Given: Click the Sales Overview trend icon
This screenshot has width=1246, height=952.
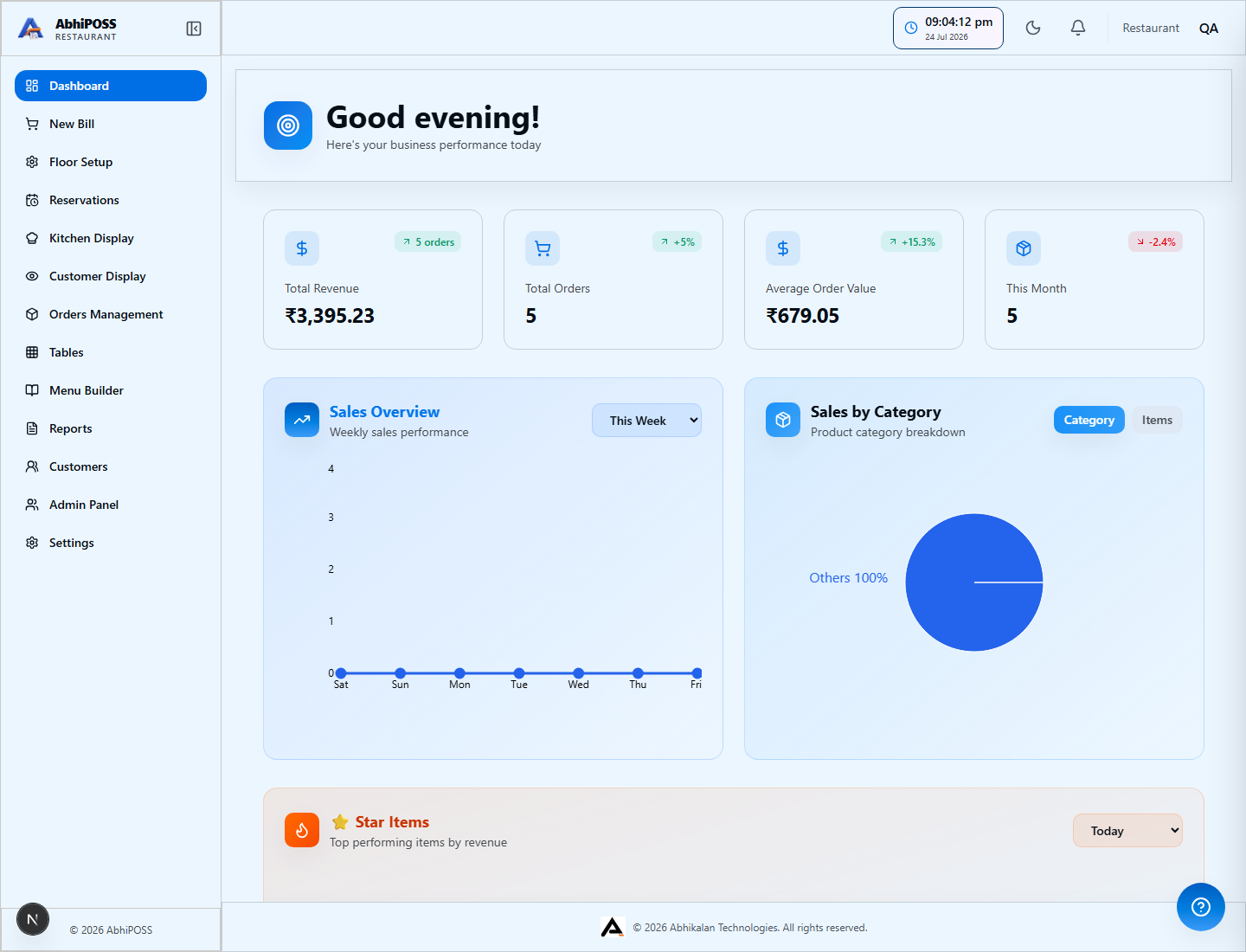Looking at the screenshot, I should pyautogui.click(x=302, y=420).
